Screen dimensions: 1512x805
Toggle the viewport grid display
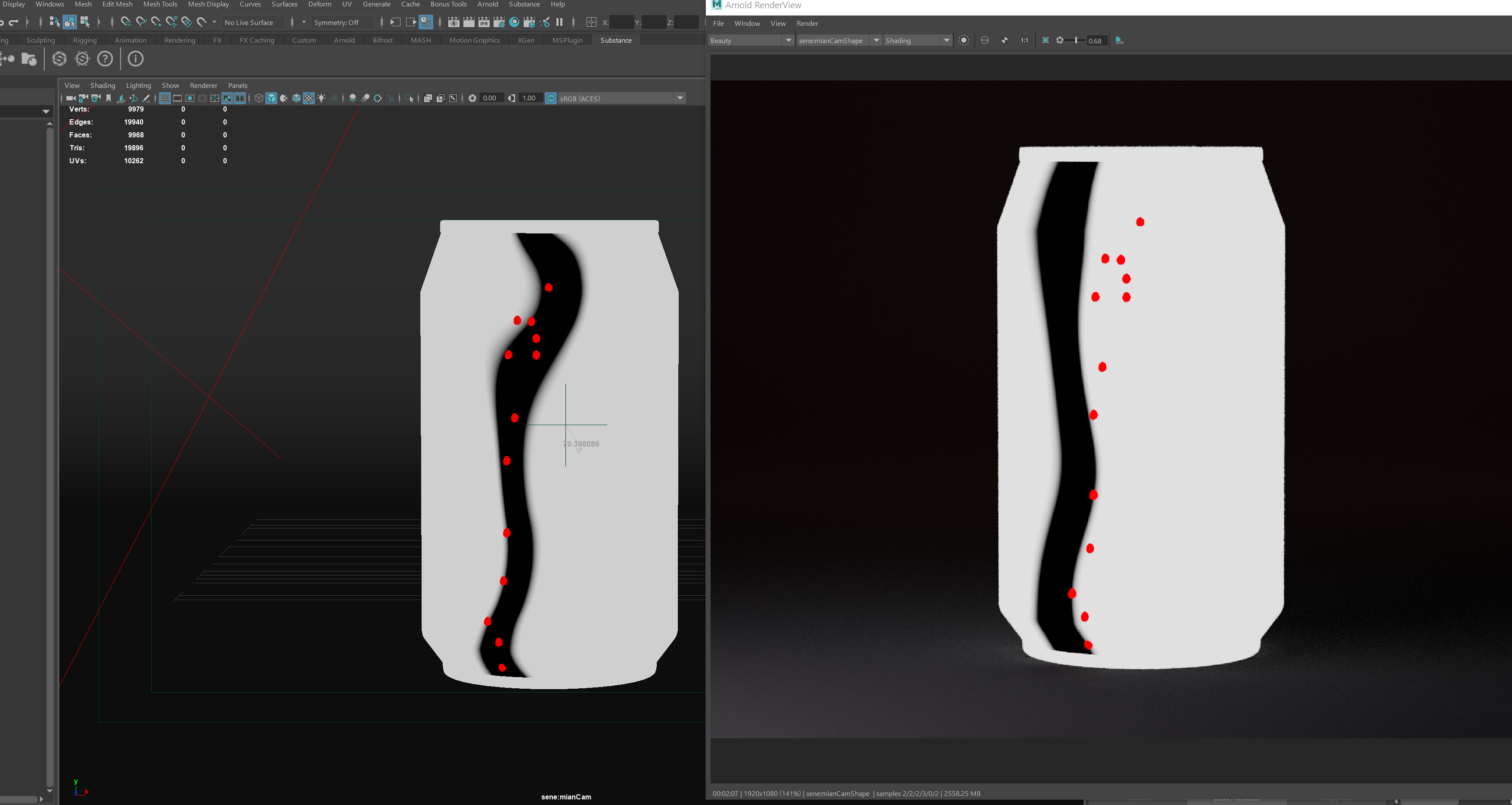pyautogui.click(x=165, y=98)
